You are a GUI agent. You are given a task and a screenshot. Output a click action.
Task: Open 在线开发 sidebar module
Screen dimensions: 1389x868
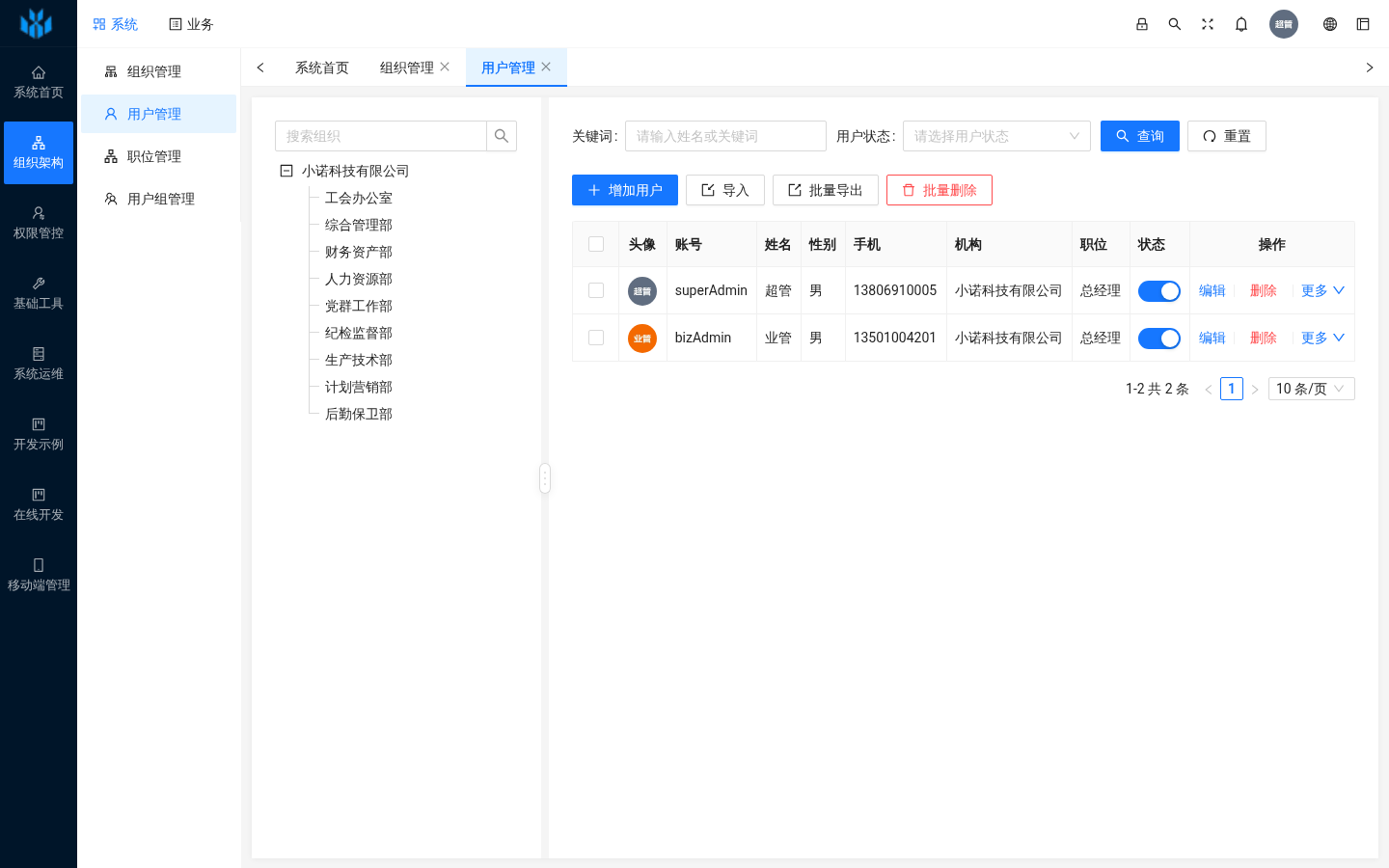[x=39, y=505]
